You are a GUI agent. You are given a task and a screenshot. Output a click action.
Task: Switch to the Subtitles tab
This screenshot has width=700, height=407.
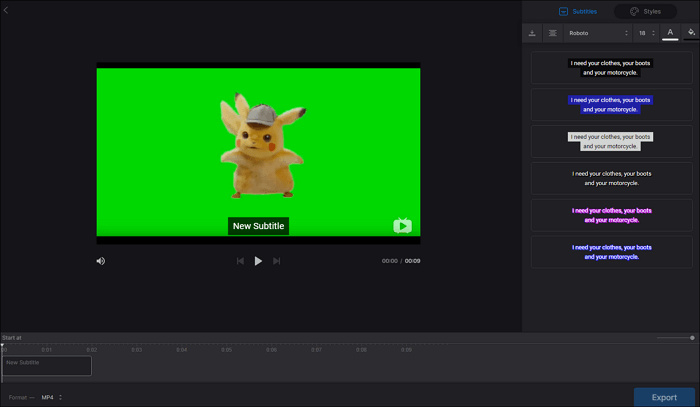pos(579,11)
